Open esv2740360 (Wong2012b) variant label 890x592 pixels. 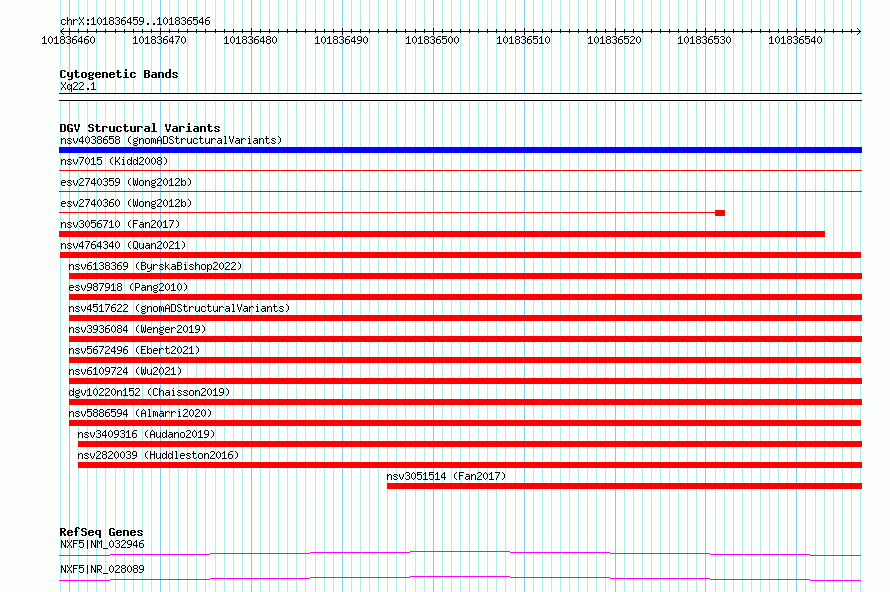126,203
